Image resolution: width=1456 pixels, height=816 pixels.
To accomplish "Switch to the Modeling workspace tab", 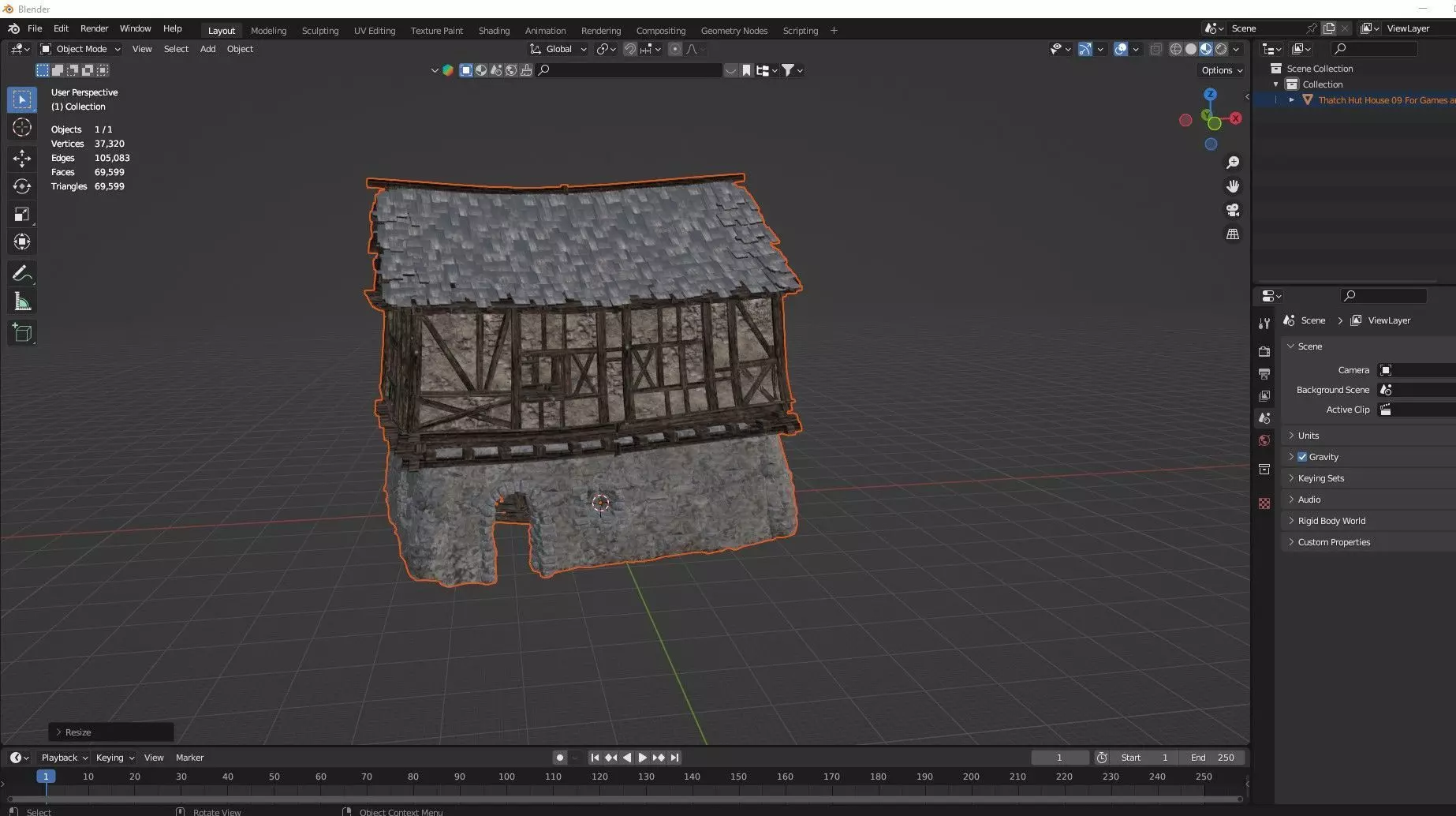I will tap(268, 31).
